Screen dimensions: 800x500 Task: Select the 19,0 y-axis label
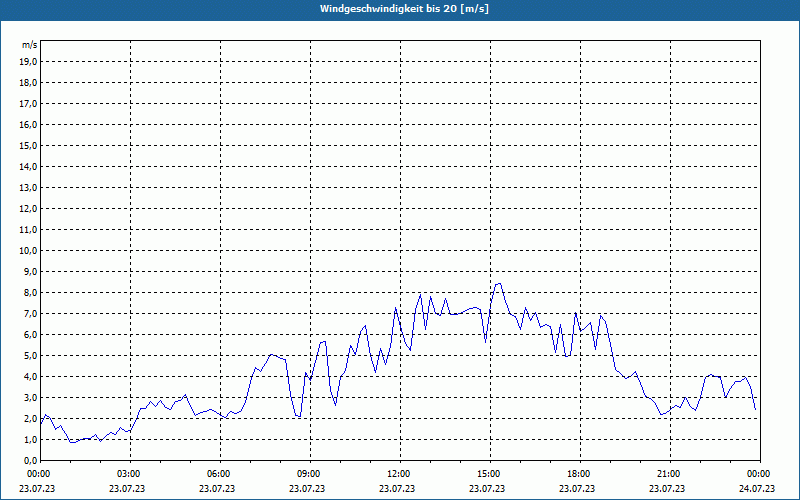pos(29,62)
